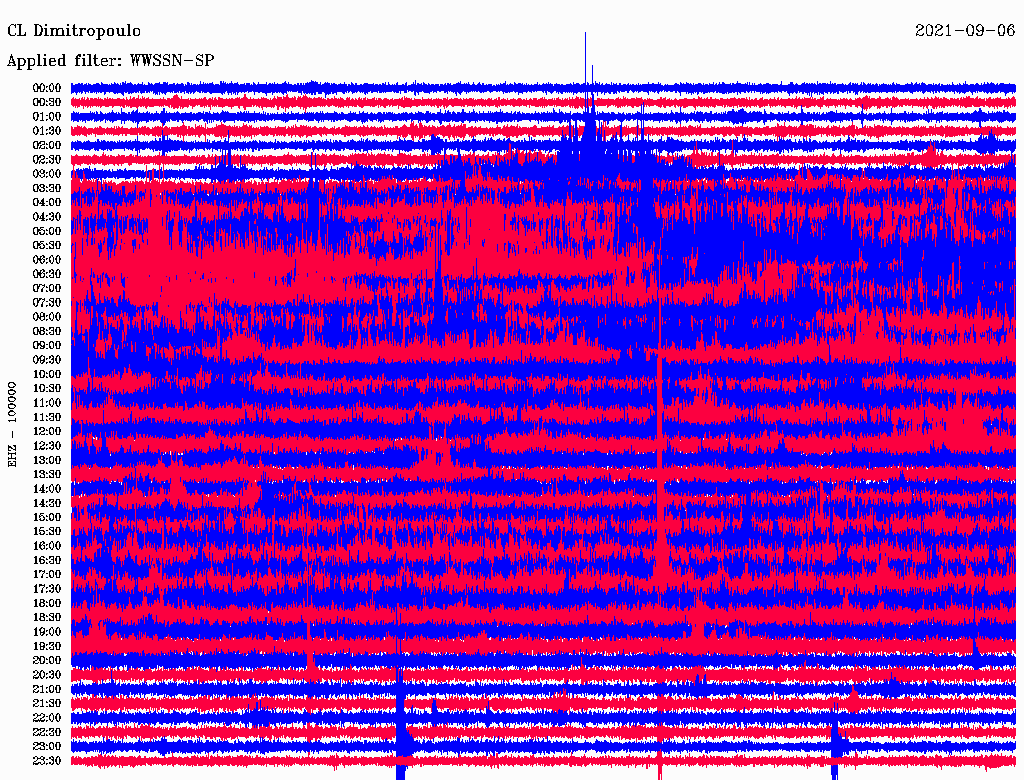Select the 18:30 time row label

(x=47, y=617)
